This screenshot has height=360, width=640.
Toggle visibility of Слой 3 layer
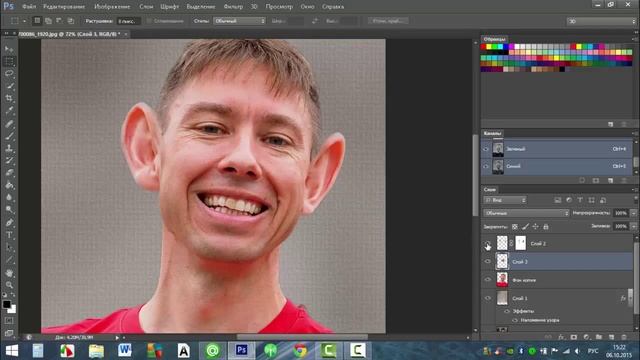pyautogui.click(x=488, y=262)
